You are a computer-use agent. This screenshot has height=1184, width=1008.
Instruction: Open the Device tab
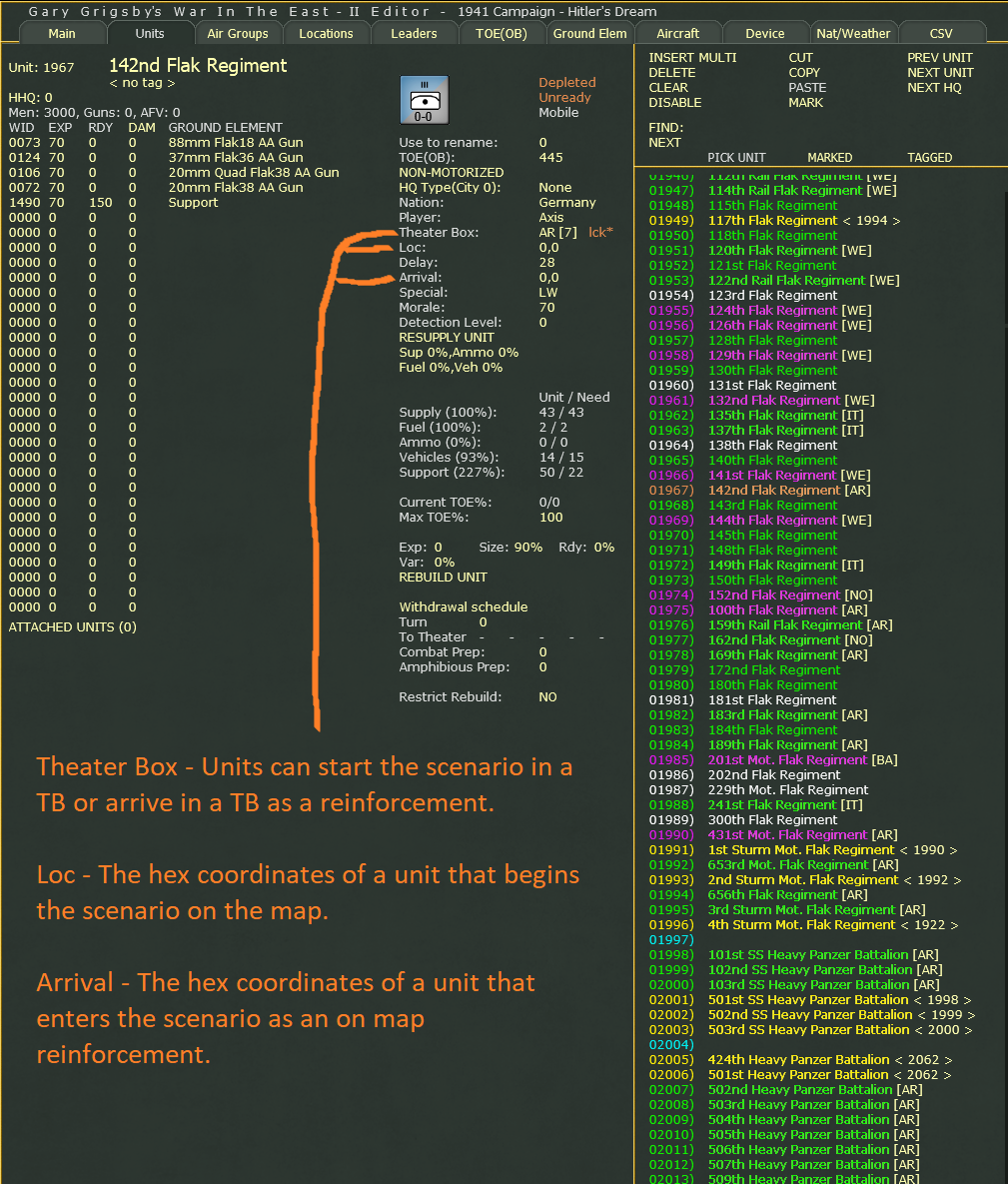click(x=765, y=33)
